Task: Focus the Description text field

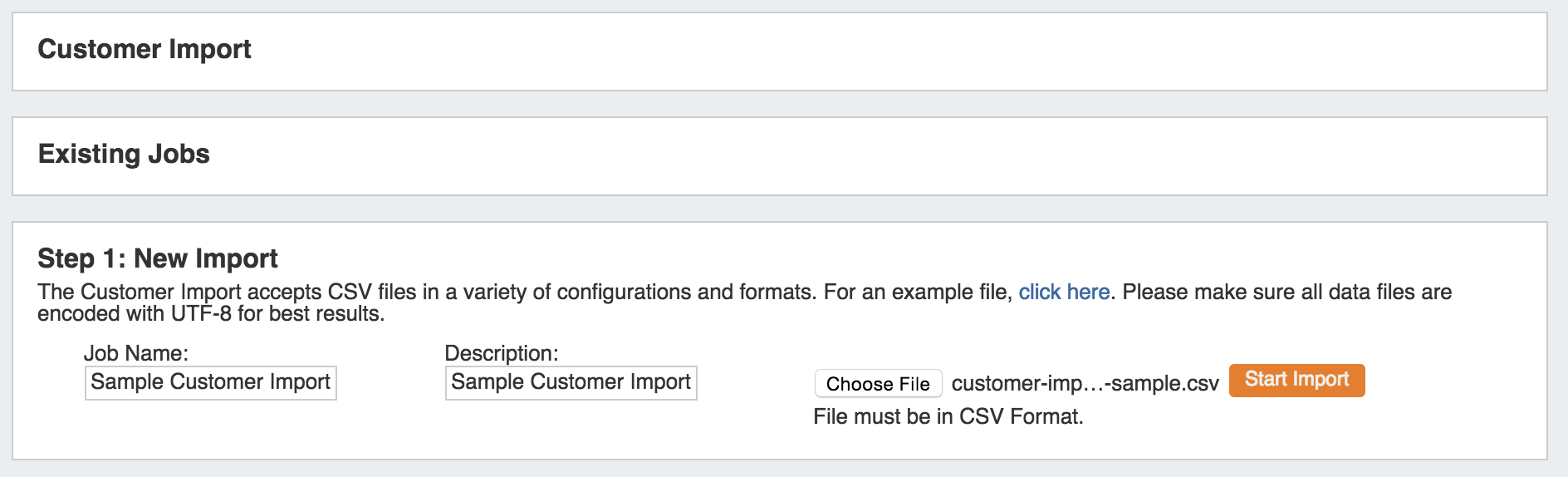Action: point(571,382)
